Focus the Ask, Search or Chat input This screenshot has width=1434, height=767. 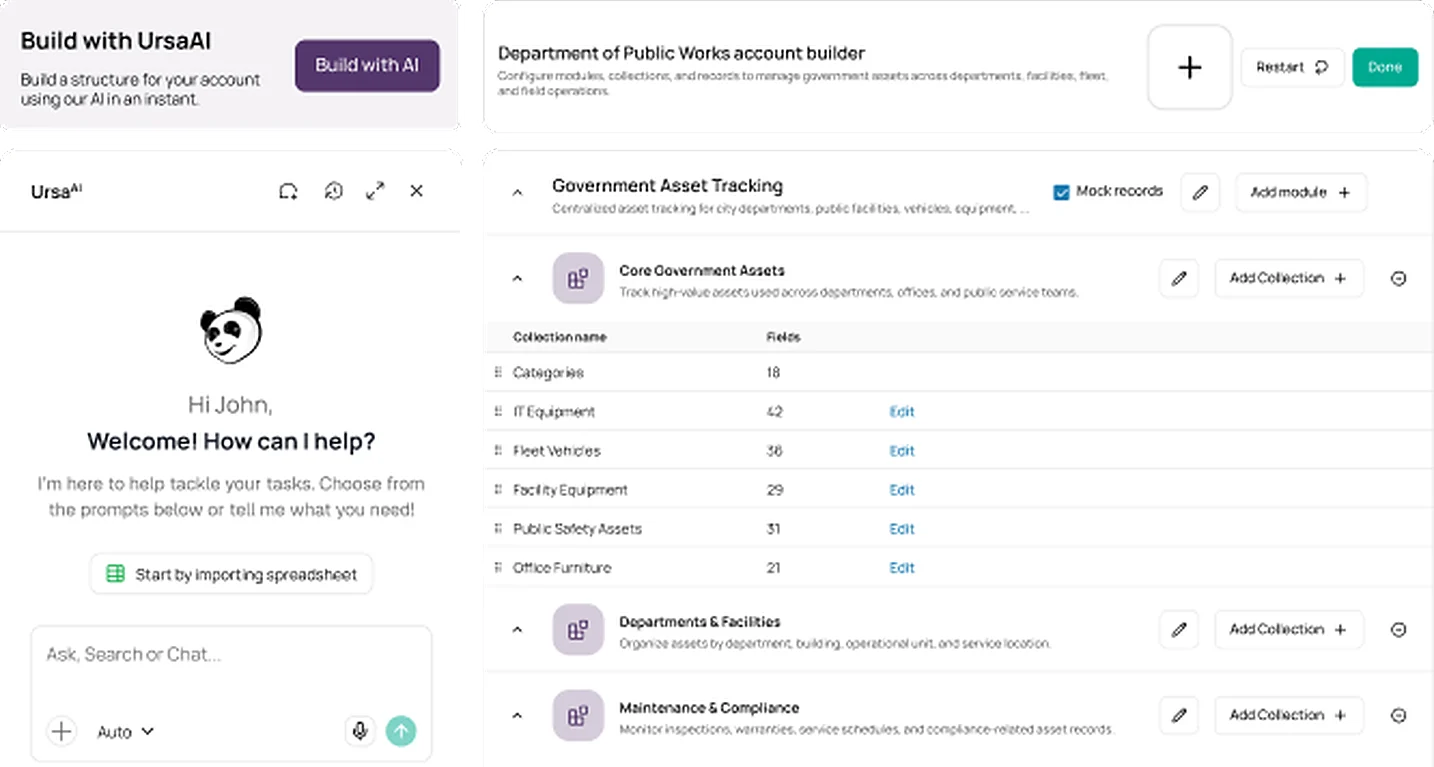pos(231,656)
